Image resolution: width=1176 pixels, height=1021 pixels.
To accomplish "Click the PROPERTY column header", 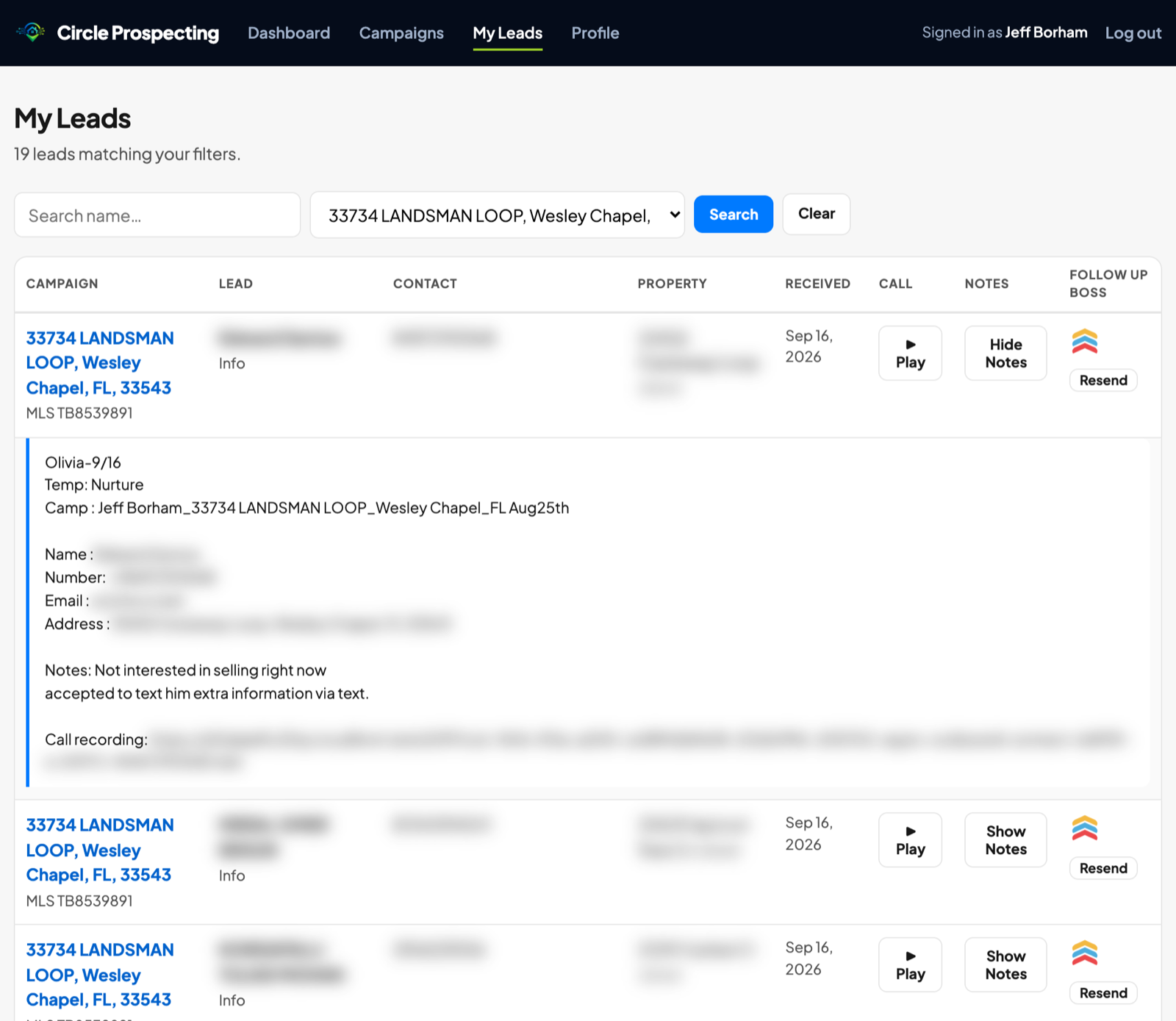I will (672, 284).
